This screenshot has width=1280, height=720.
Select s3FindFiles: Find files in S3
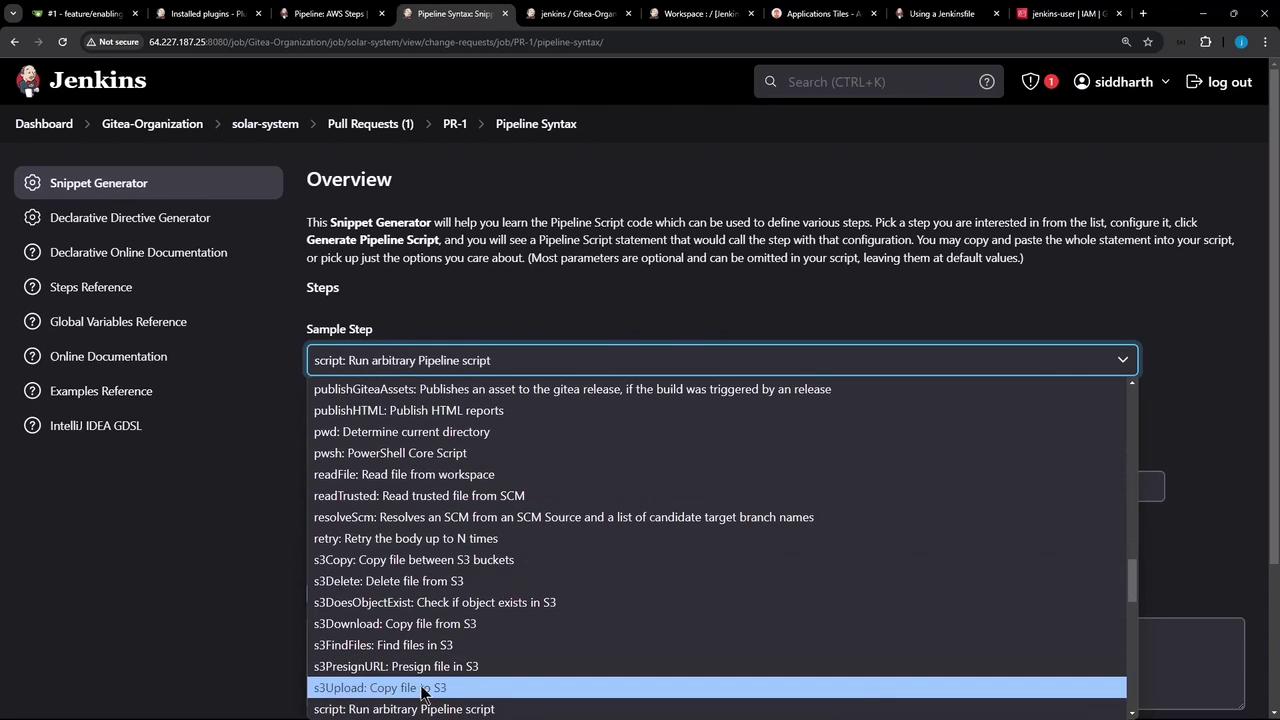point(716,645)
